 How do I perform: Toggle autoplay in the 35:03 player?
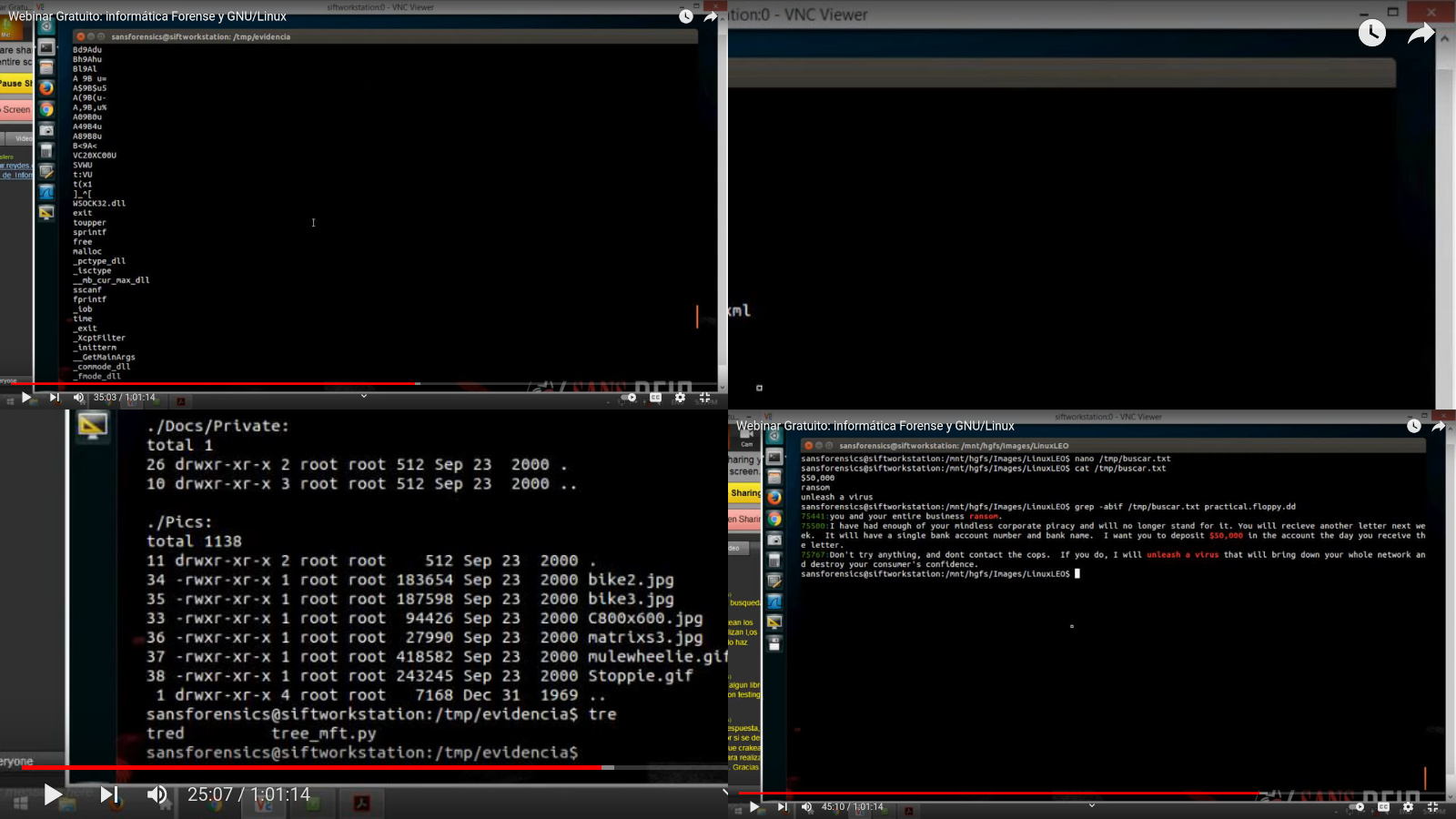(628, 398)
